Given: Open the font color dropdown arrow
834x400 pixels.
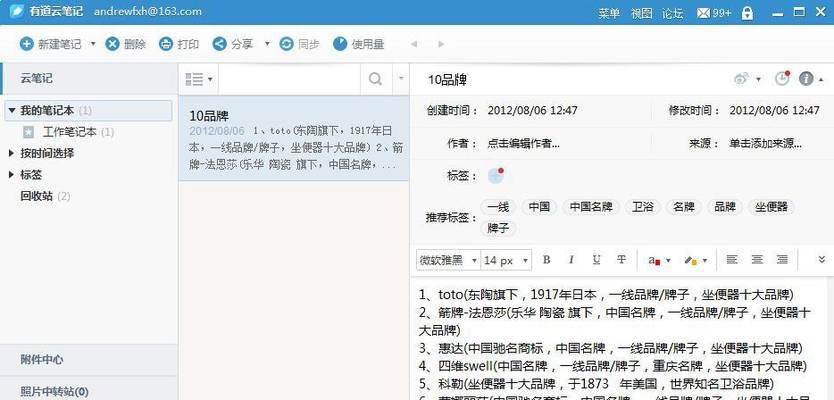Looking at the screenshot, I should [x=669, y=261].
